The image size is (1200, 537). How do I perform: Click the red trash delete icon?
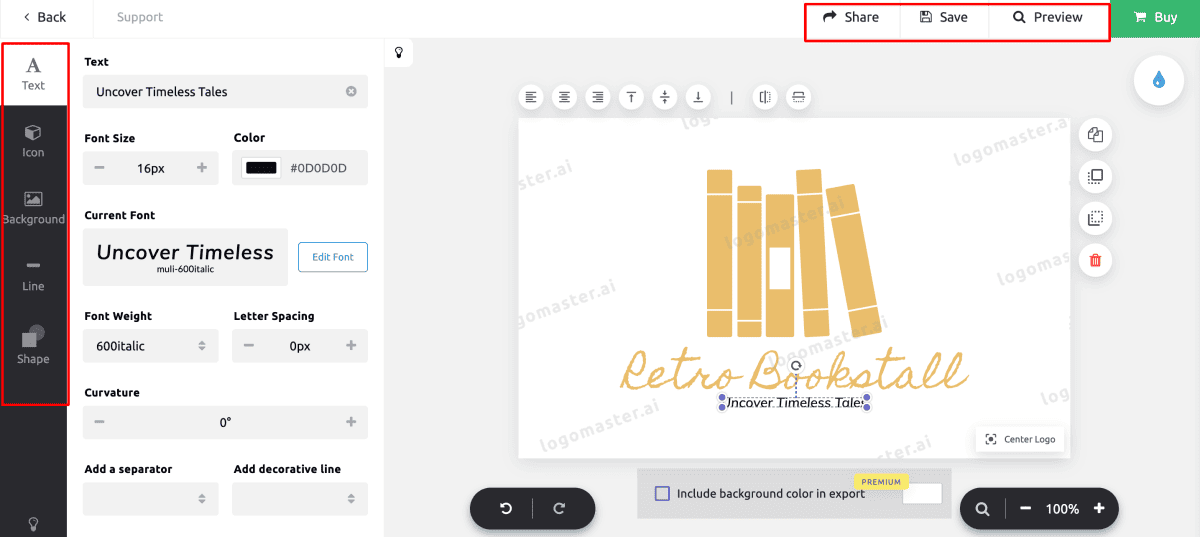coord(1095,261)
